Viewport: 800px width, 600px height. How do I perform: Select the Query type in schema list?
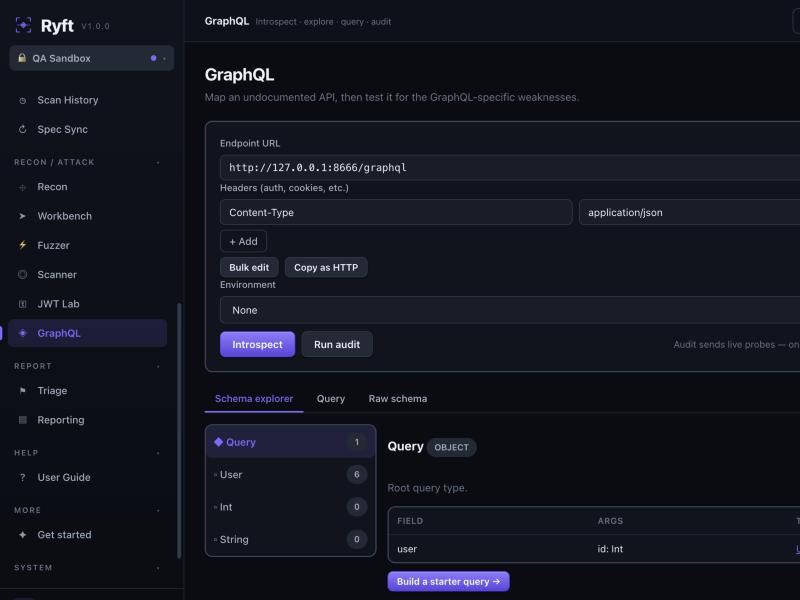click(290, 442)
